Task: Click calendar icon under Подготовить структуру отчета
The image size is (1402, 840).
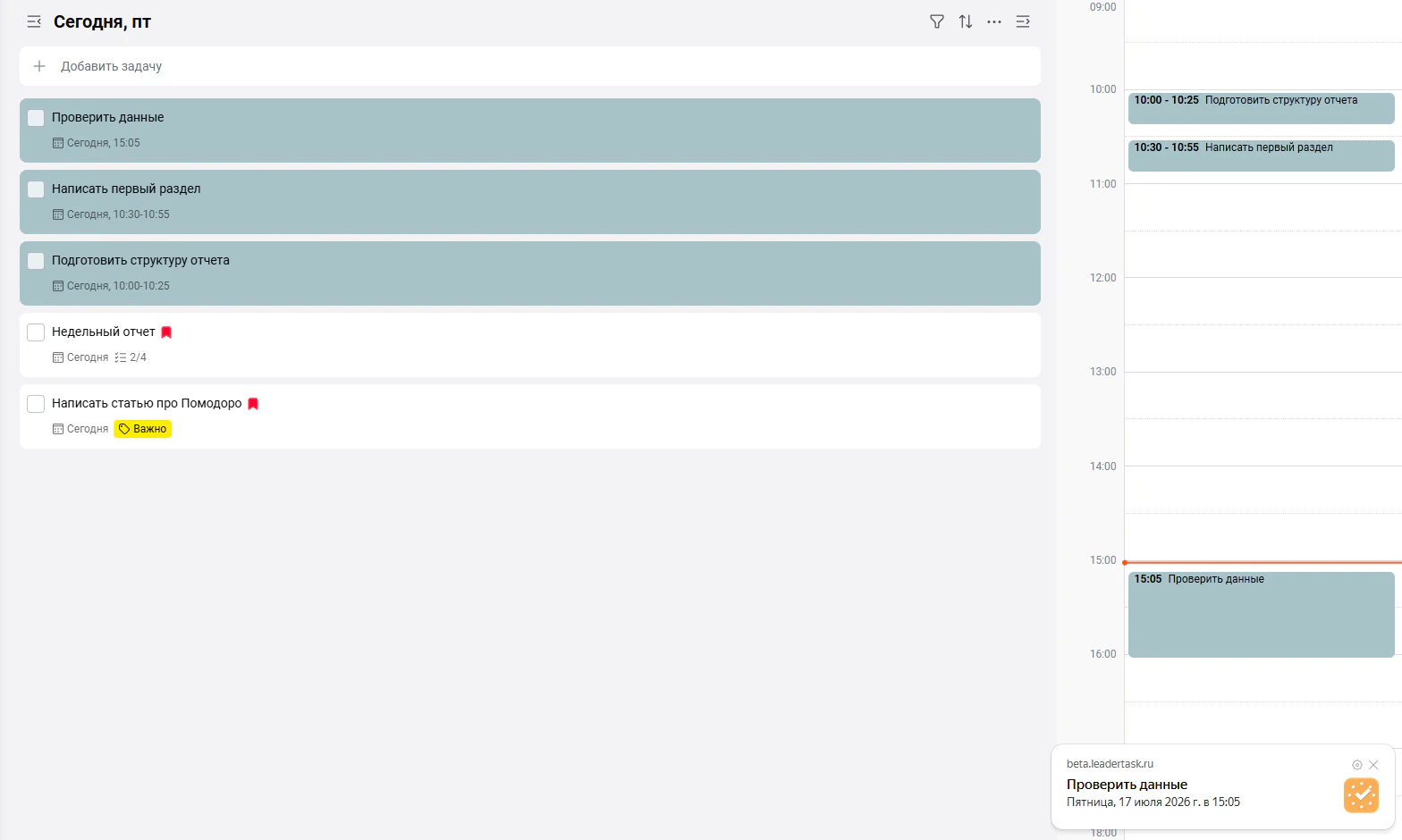Action: (x=58, y=286)
